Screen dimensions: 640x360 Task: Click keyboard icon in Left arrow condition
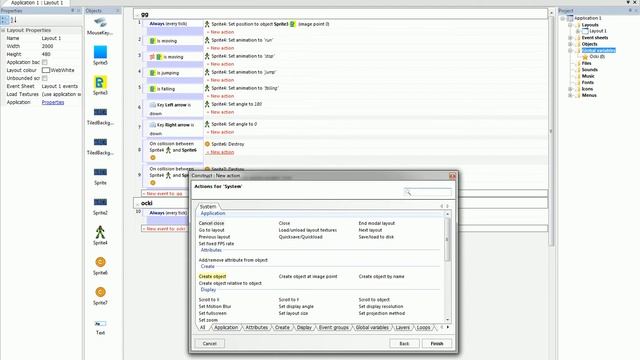[x=153, y=105]
